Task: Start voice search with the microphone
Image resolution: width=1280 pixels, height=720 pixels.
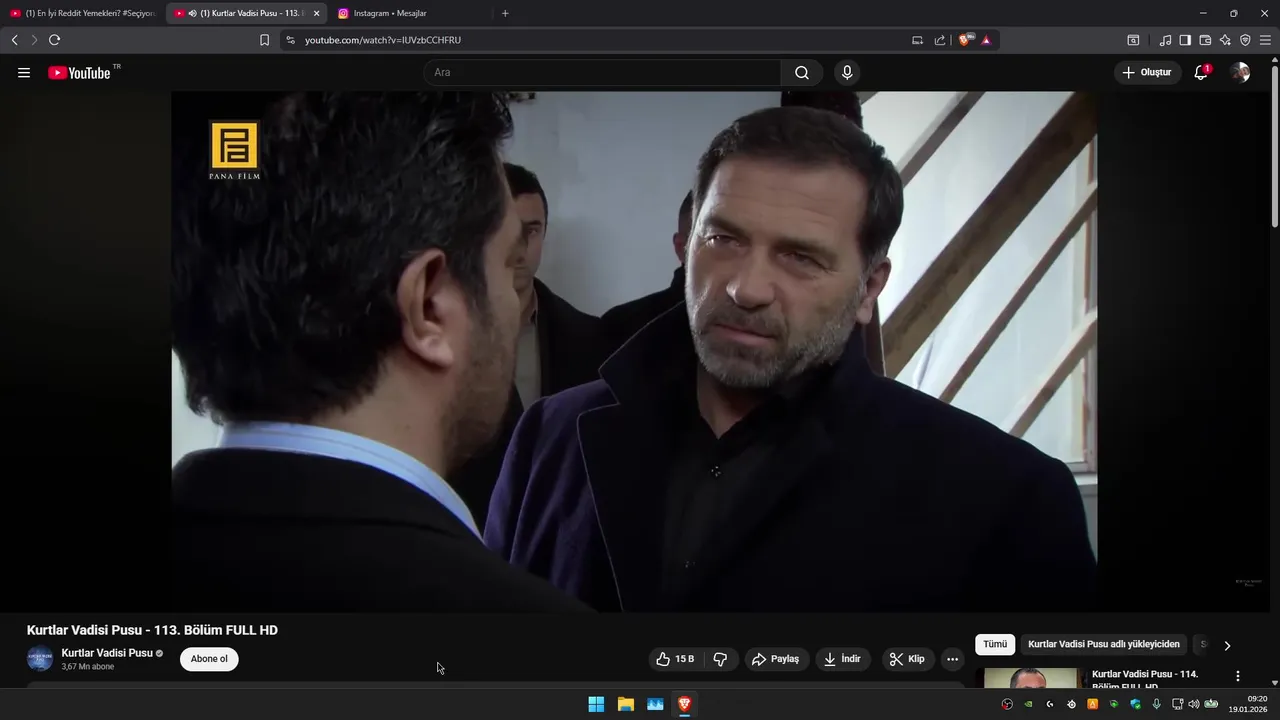Action: click(x=847, y=72)
